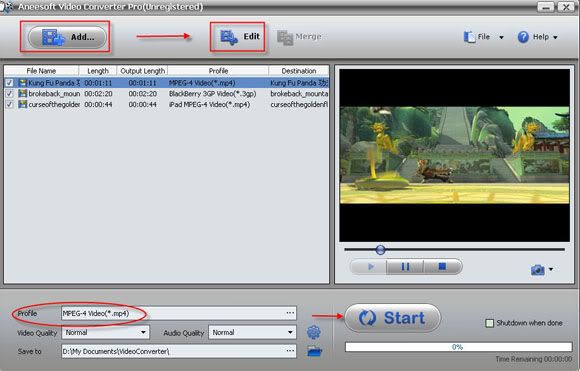Select the 00:02:20 length cell
580x371 pixels.
click(x=98, y=94)
